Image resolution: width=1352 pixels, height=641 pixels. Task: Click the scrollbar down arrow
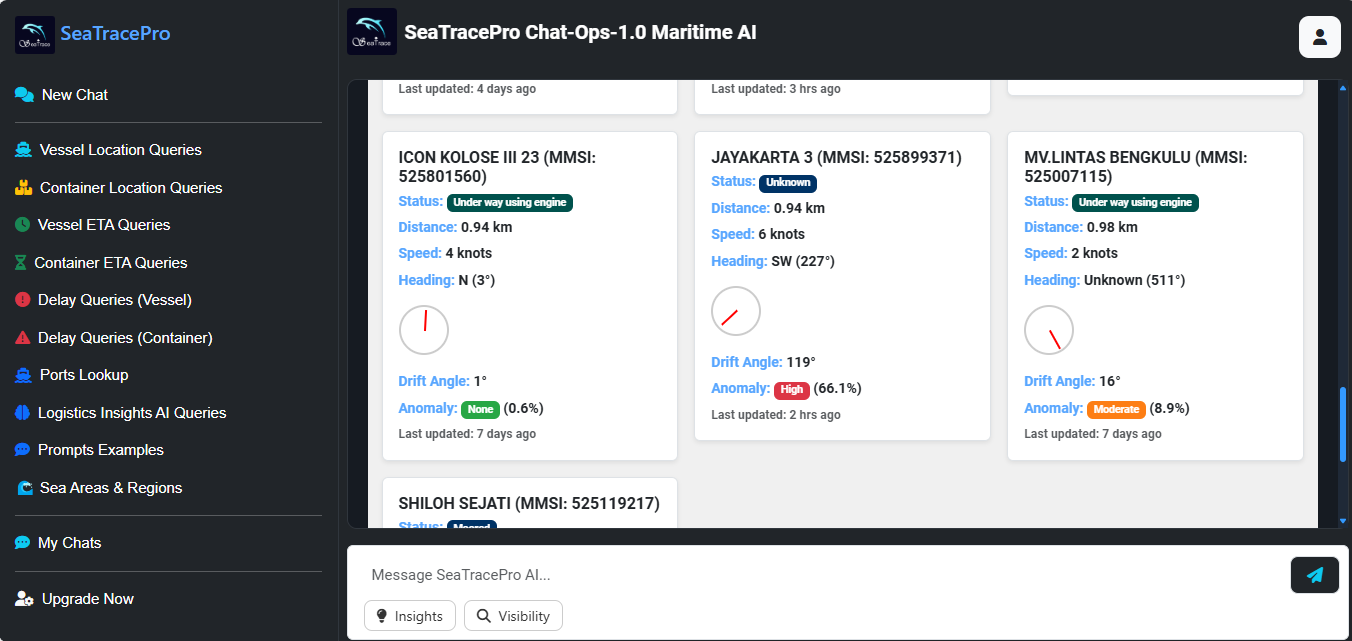pyautogui.click(x=1343, y=521)
